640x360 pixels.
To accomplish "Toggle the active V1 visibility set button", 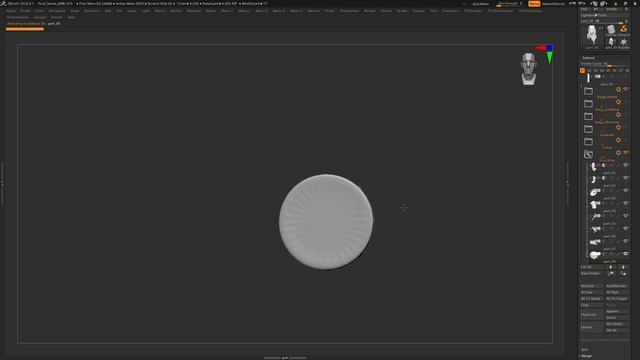I will pyautogui.click(x=582, y=71).
